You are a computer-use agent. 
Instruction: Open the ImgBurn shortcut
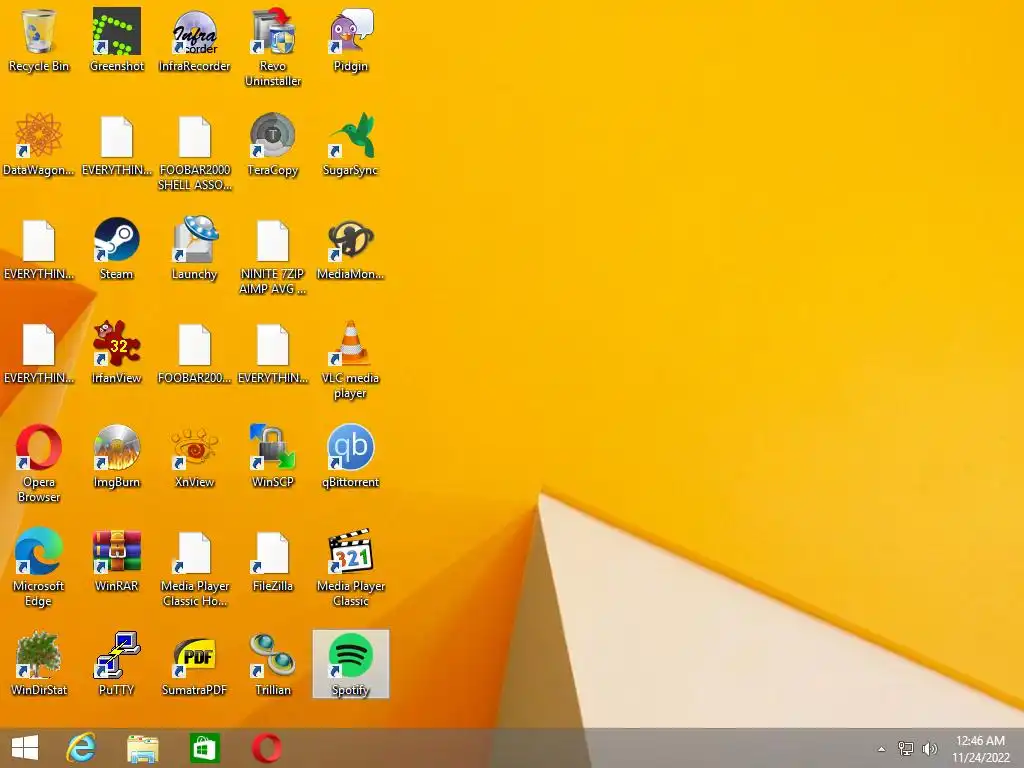click(116, 456)
